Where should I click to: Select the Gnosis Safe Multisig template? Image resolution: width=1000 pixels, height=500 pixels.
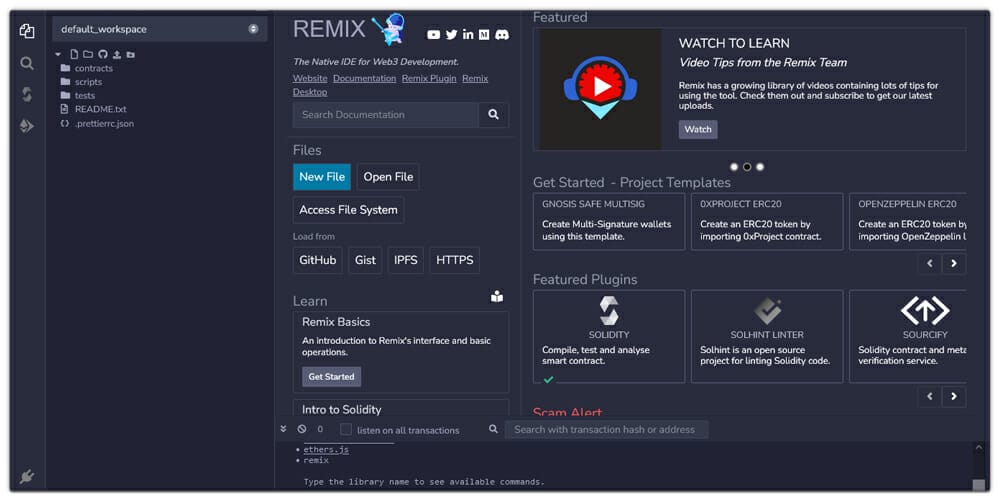[x=609, y=221]
